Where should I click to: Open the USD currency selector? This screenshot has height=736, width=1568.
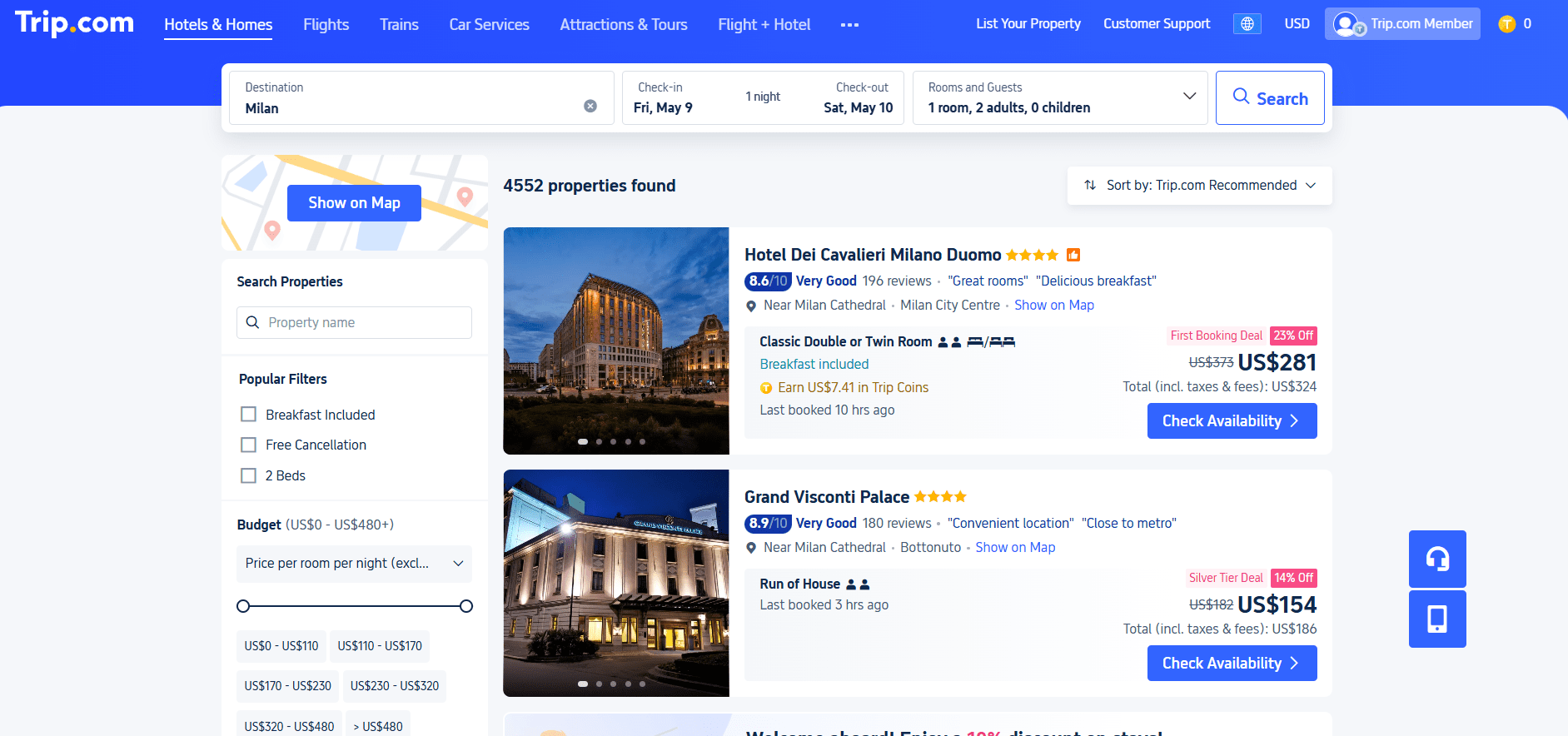coord(1297,24)
